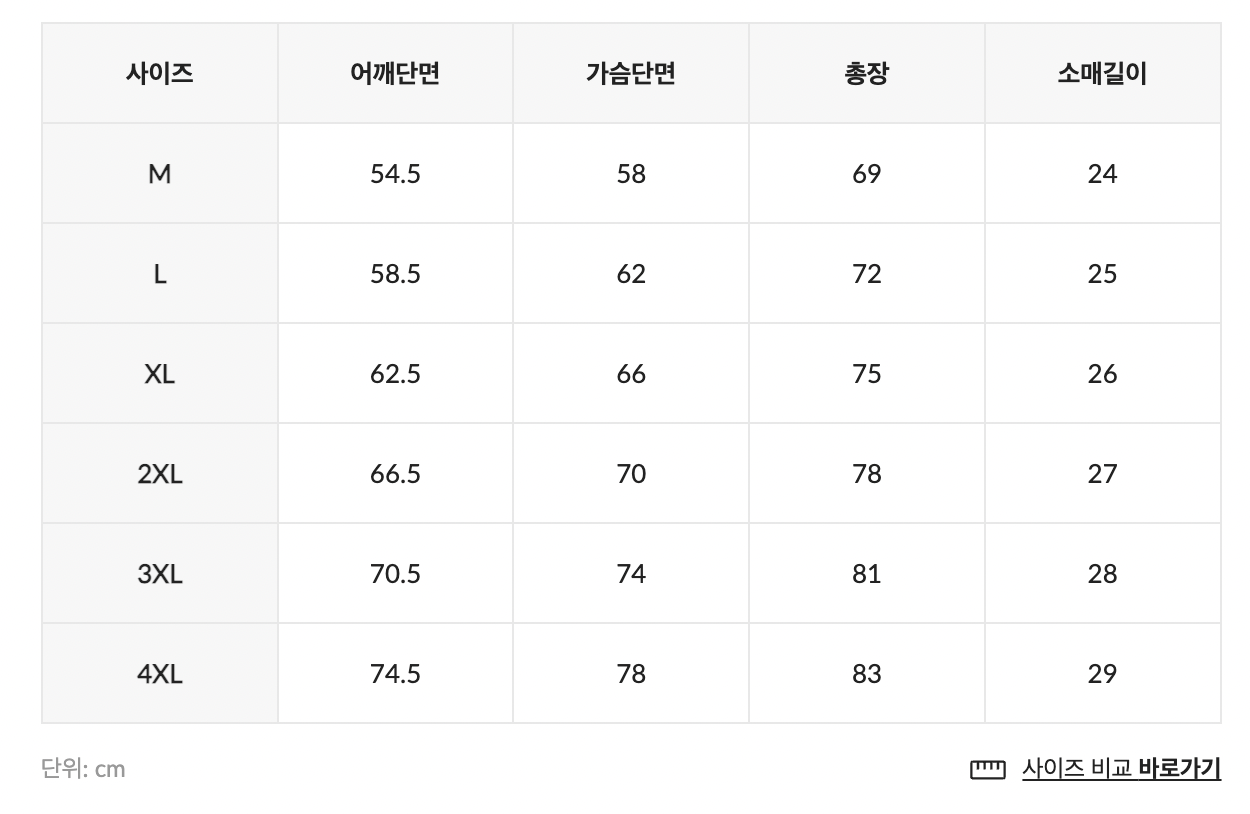Click the 소매길이 column header
The height and width of the screenshot is (814, 1250).
click(x=1102, y=74)
